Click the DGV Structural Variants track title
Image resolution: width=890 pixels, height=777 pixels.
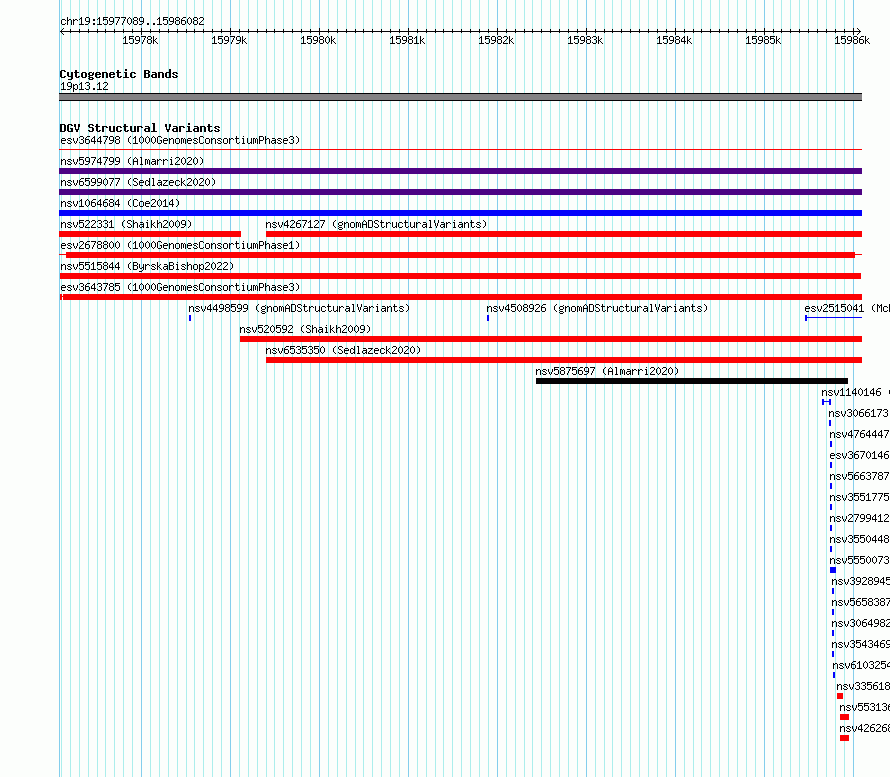(x=140, y=128)
